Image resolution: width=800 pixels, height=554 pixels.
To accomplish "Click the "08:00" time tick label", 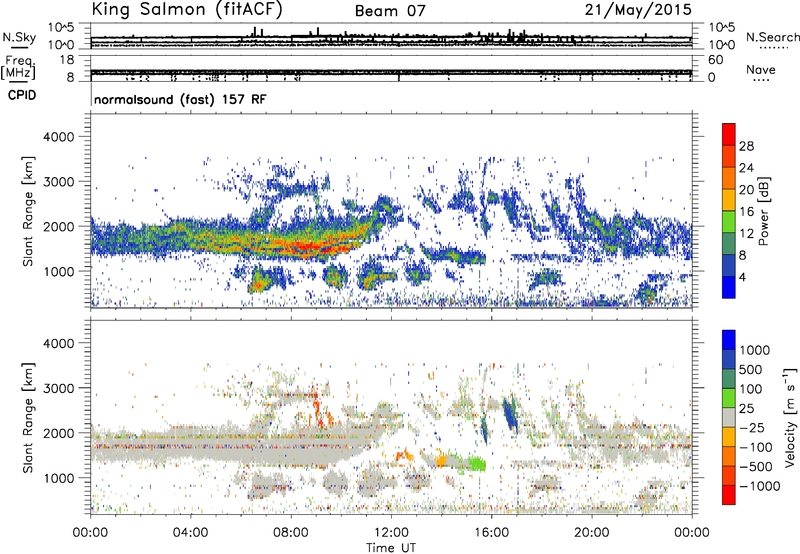I will (291, 533).
